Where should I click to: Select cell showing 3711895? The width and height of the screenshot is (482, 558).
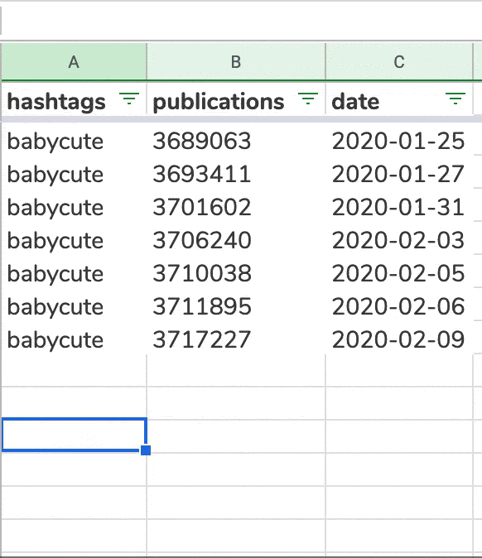click(236, 306)
